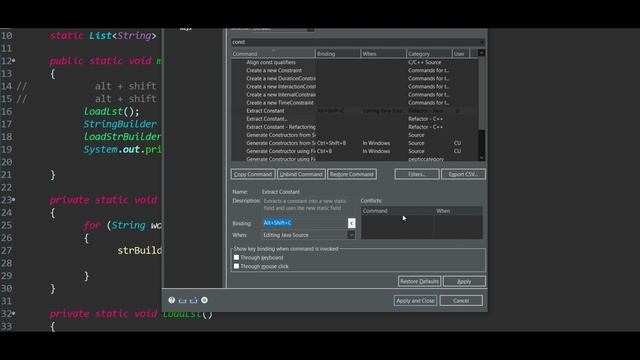
Task: Click 'StringBuilder' on line 17 in editor
Action: click(120, 124)
